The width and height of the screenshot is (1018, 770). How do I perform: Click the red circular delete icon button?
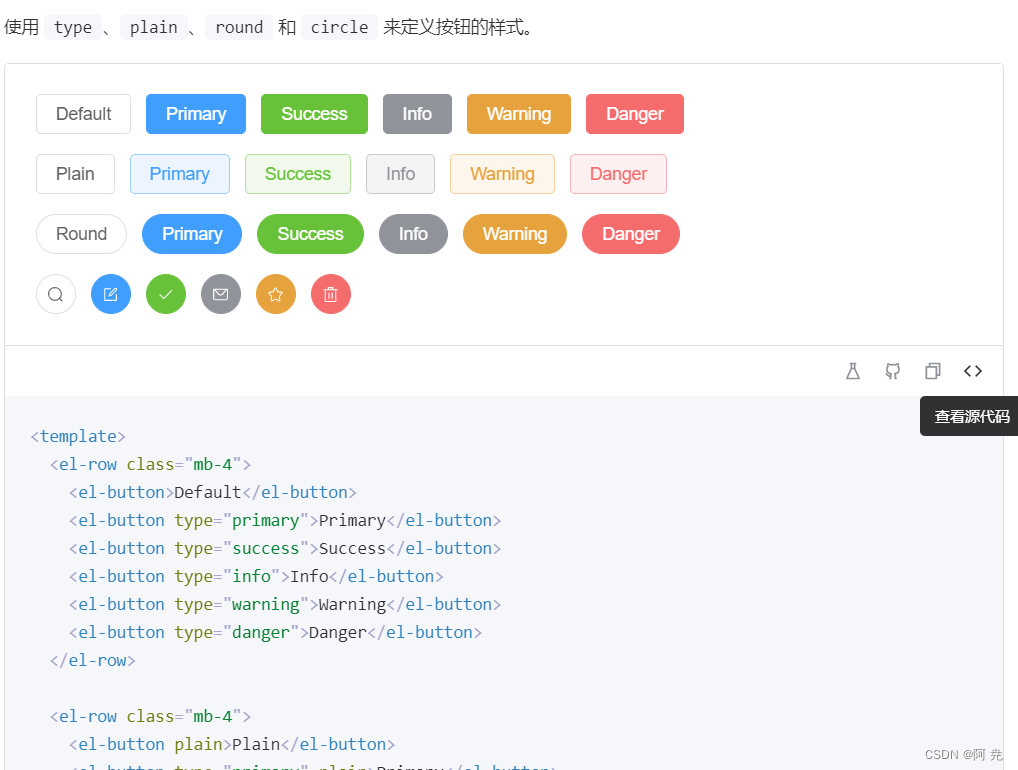pyautogui.click(x=331, y=294)
